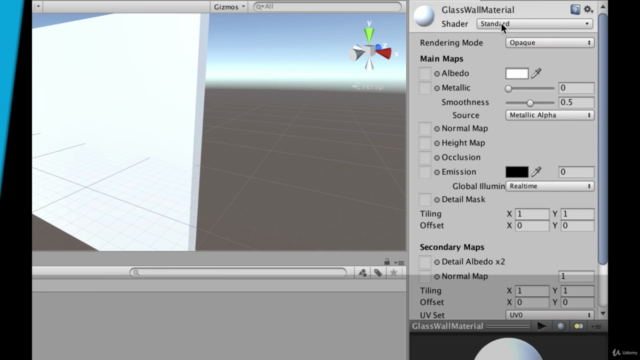640x360 pixels.
Task: Search by type icon in project panel
Action: (x=362, y=273)
